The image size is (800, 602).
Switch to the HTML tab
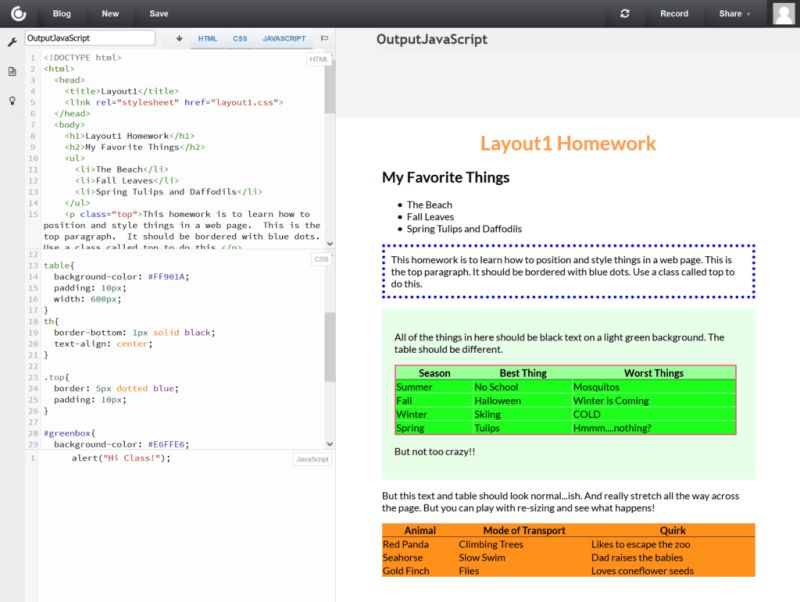pyautogui.click(x=207, y=37)
